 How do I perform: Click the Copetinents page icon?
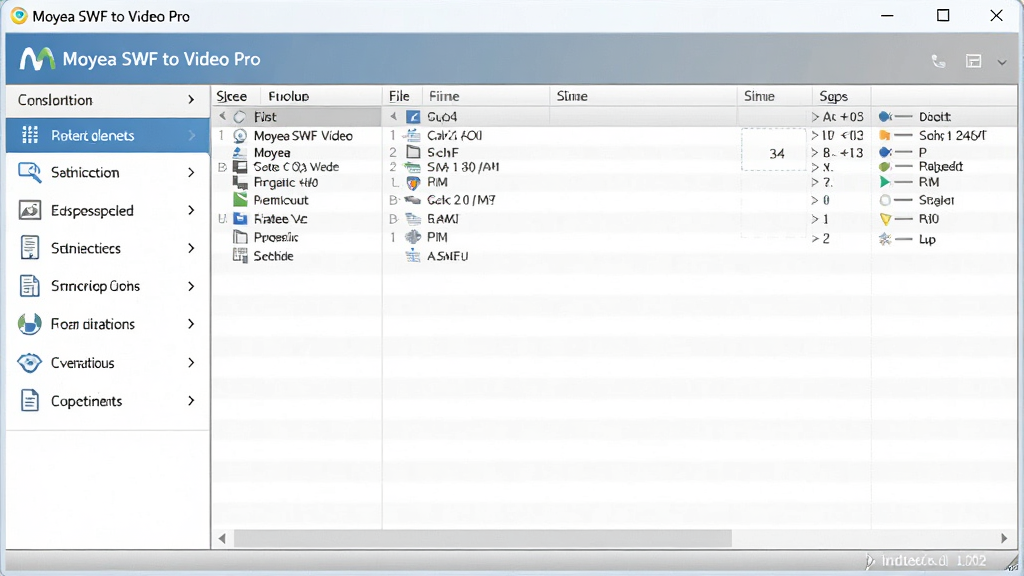[29, 400]
